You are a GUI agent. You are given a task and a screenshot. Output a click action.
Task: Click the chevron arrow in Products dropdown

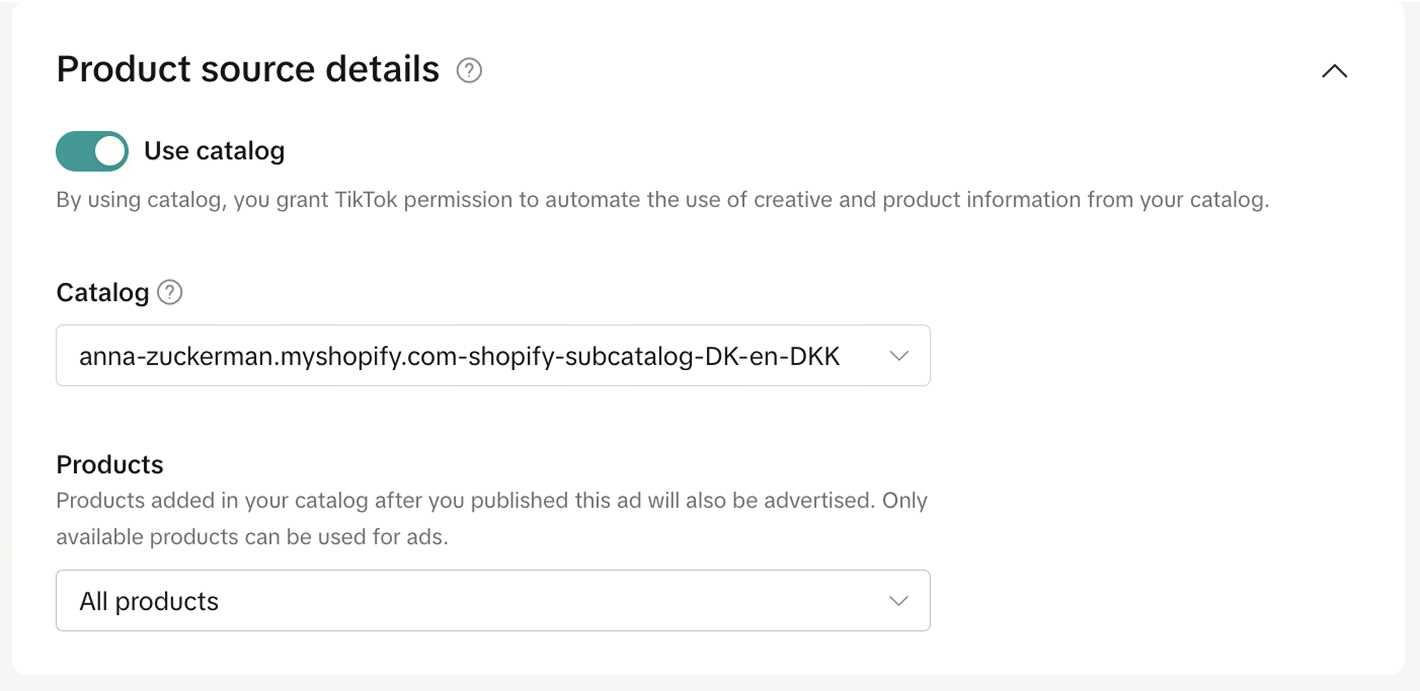tap(899, 600)
